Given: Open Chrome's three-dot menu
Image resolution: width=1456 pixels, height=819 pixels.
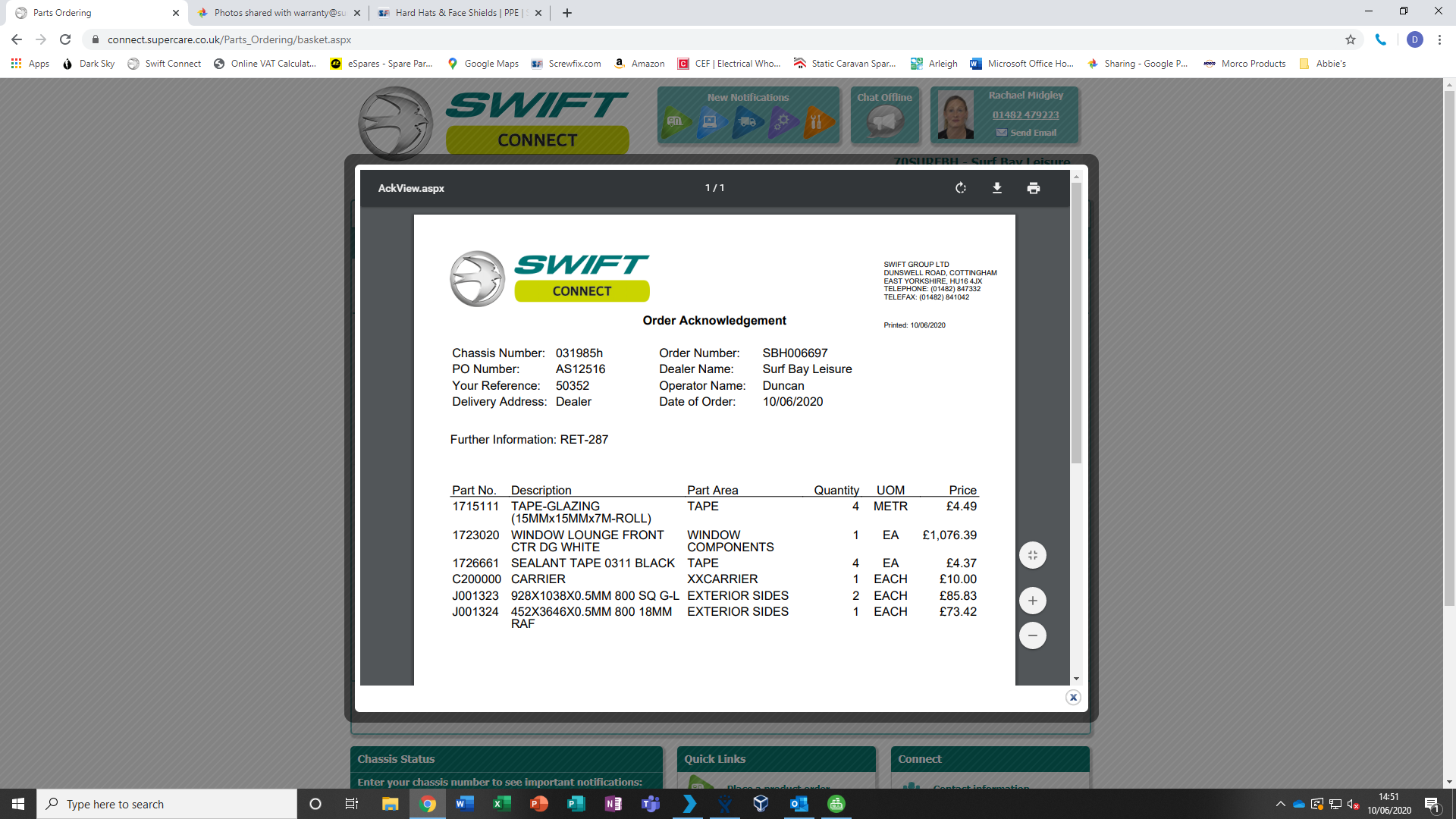Looking at the screenshot, I should tap(1439, 39).
